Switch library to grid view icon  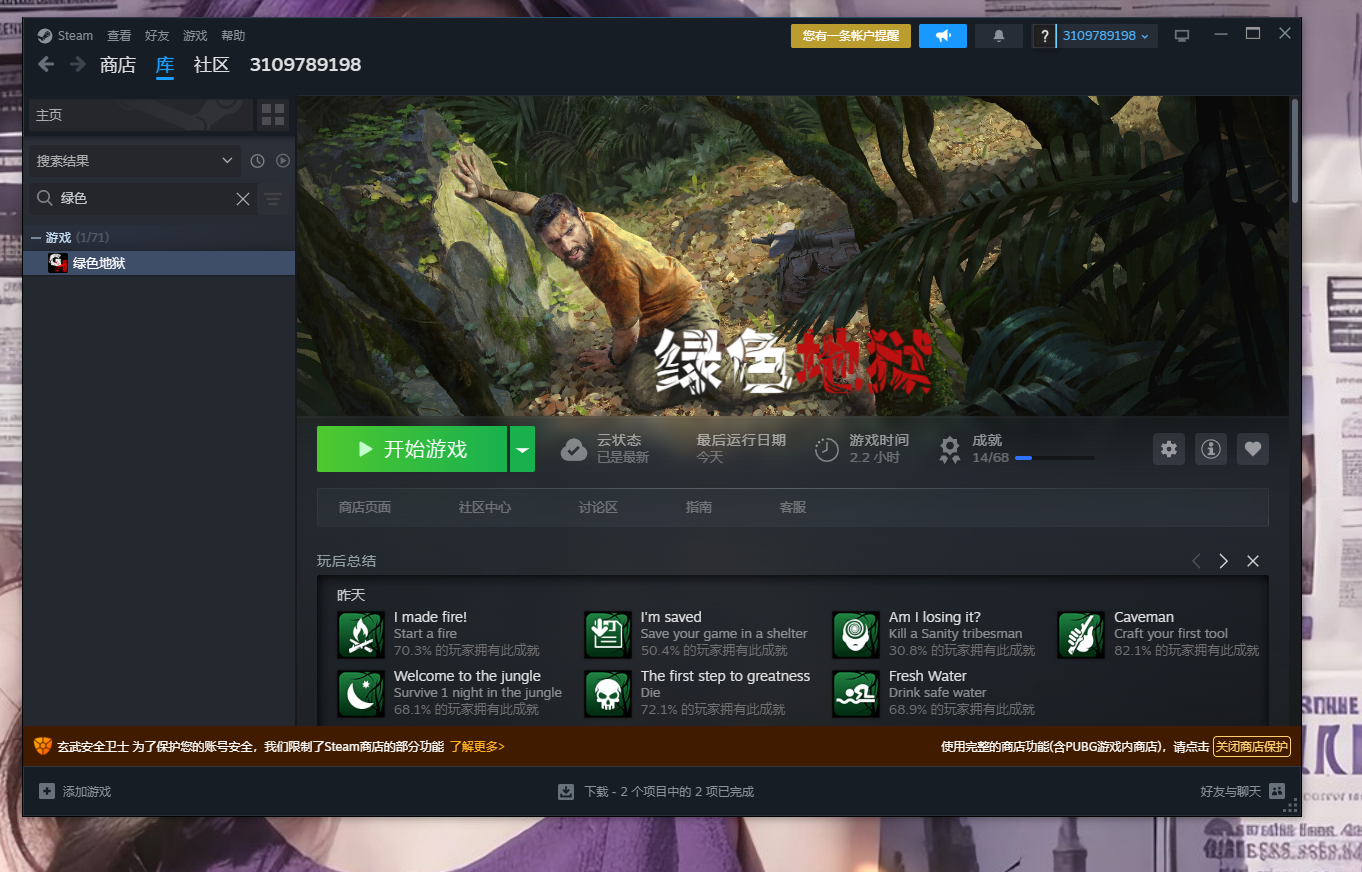(273, 115)
